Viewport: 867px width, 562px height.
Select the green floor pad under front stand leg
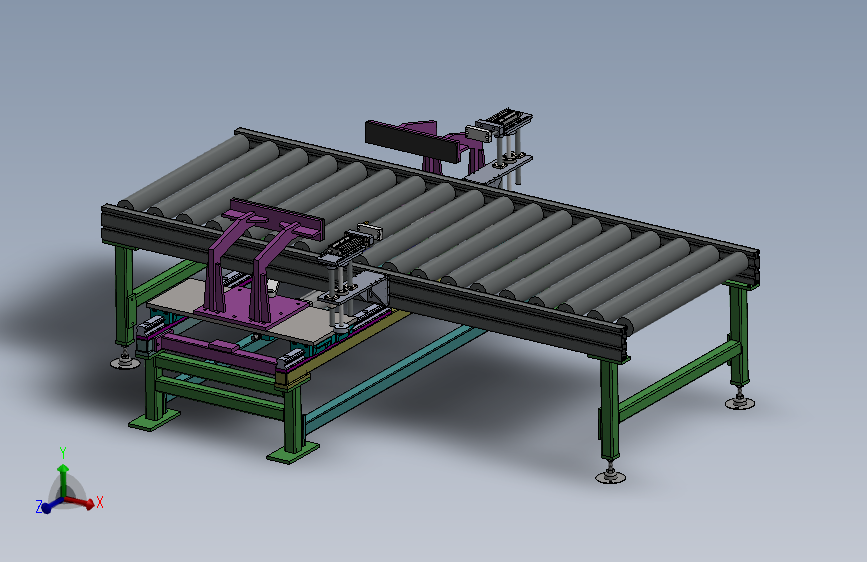[293, 452]
